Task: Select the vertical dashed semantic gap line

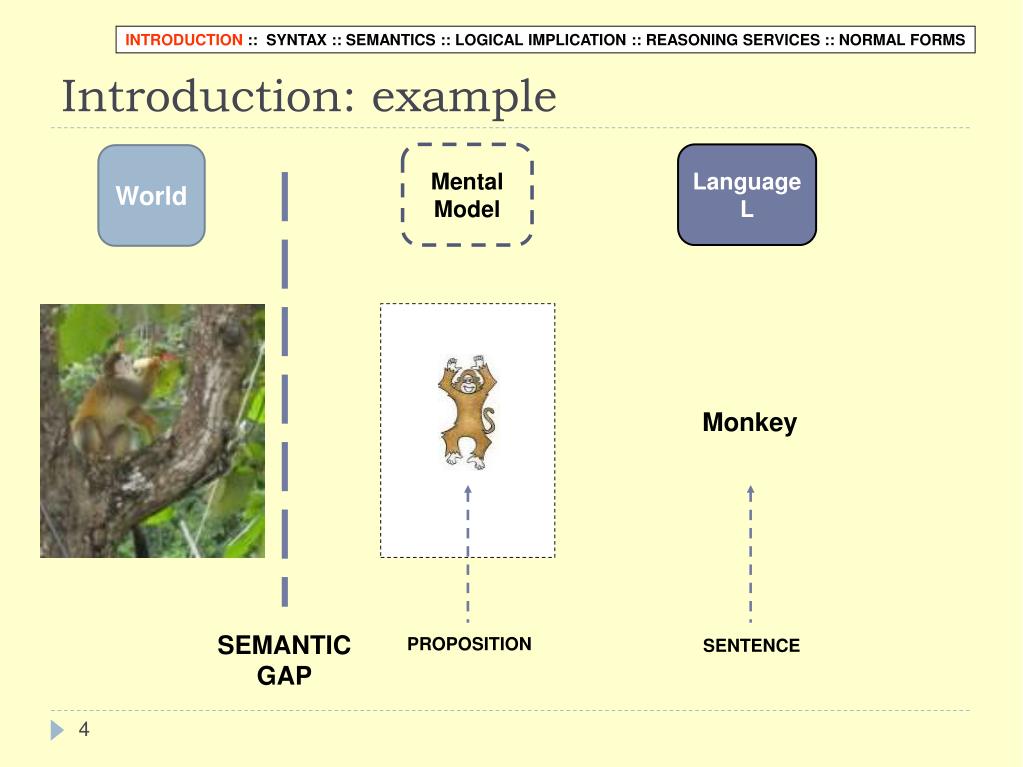Action: pyautogui.click(x=285, y=390)
